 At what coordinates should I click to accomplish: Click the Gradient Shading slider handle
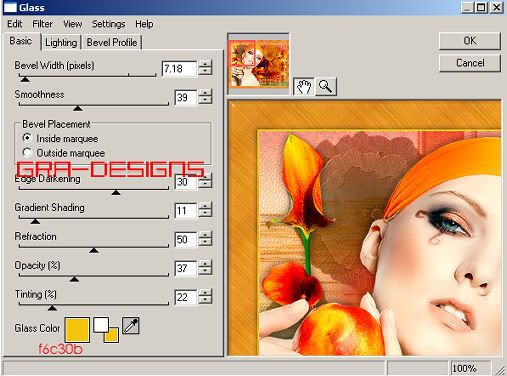click(35, 221)
